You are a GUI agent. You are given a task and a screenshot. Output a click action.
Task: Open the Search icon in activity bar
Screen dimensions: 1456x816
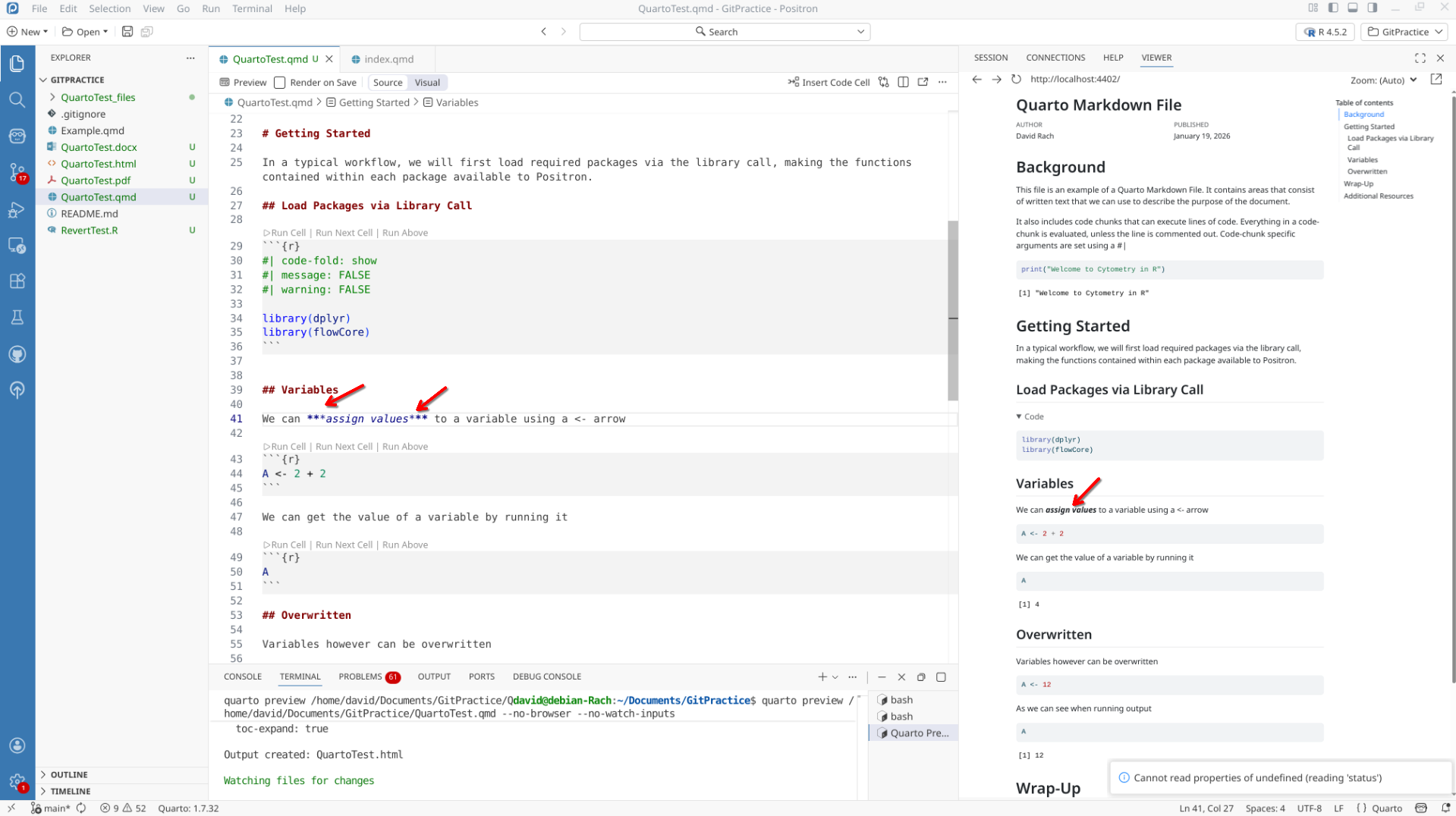pyautogui.click(x=17, y=99)
